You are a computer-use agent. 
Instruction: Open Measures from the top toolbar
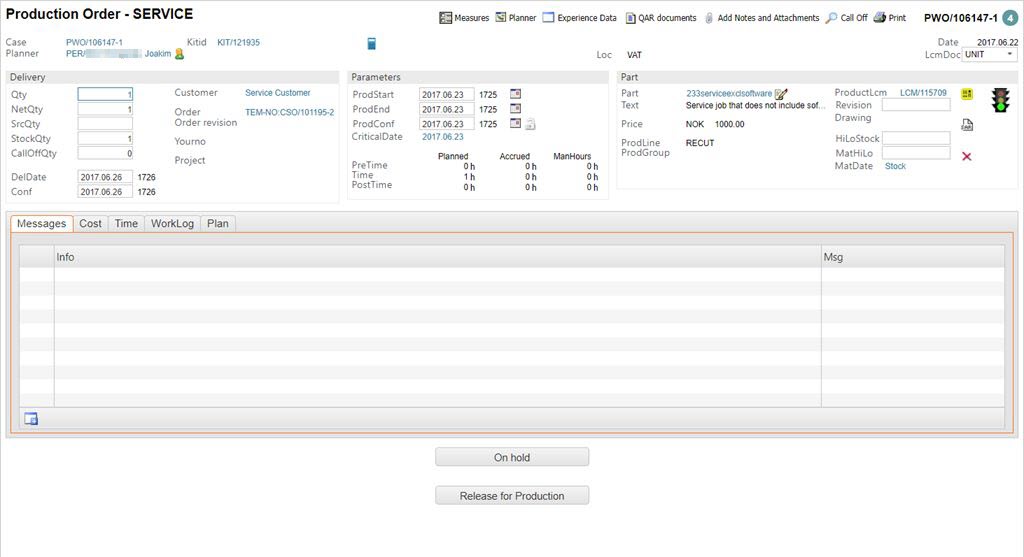click(446, 18)
